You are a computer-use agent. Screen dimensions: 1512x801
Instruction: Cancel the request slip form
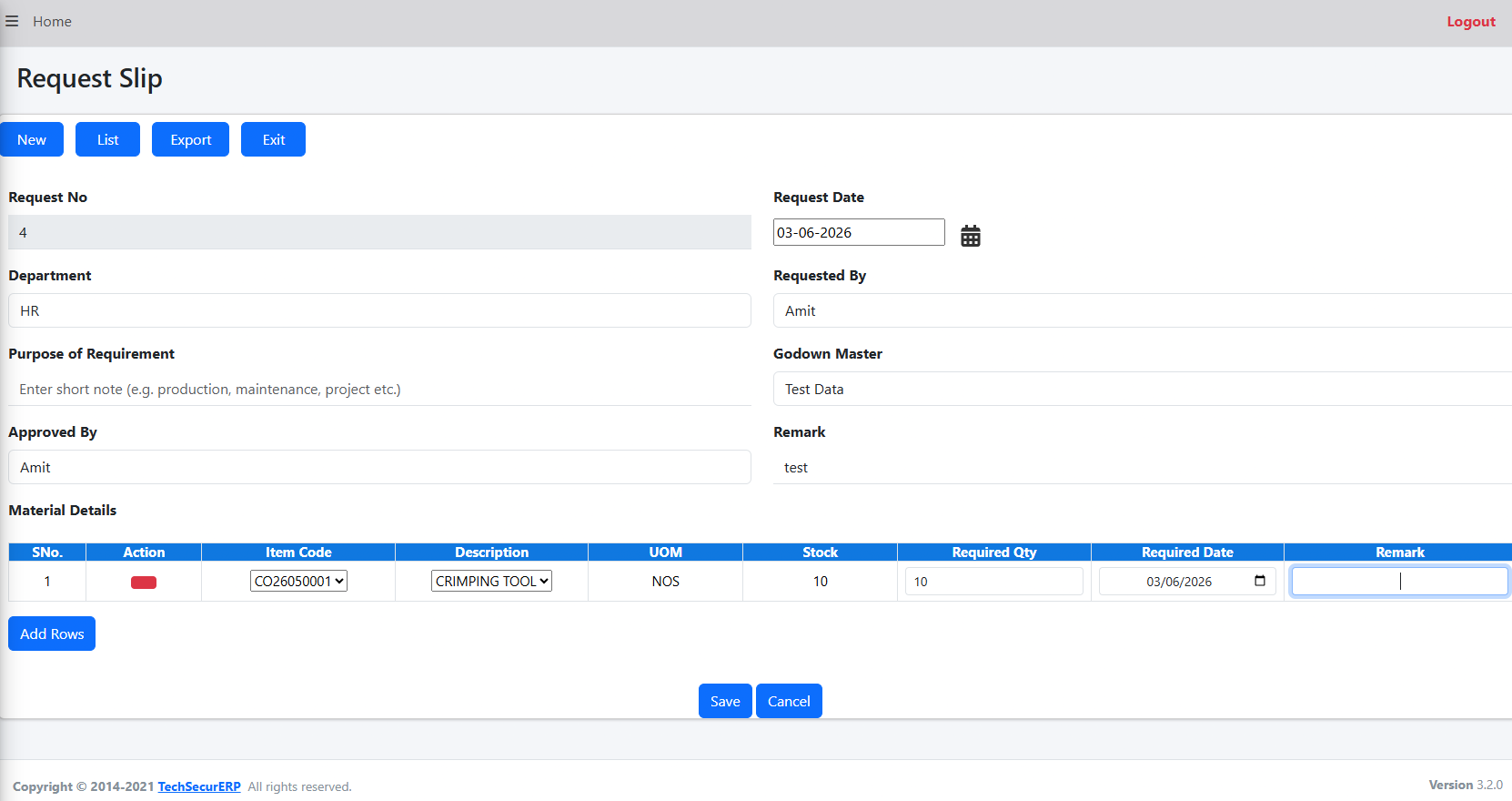[x=789, y=701]
